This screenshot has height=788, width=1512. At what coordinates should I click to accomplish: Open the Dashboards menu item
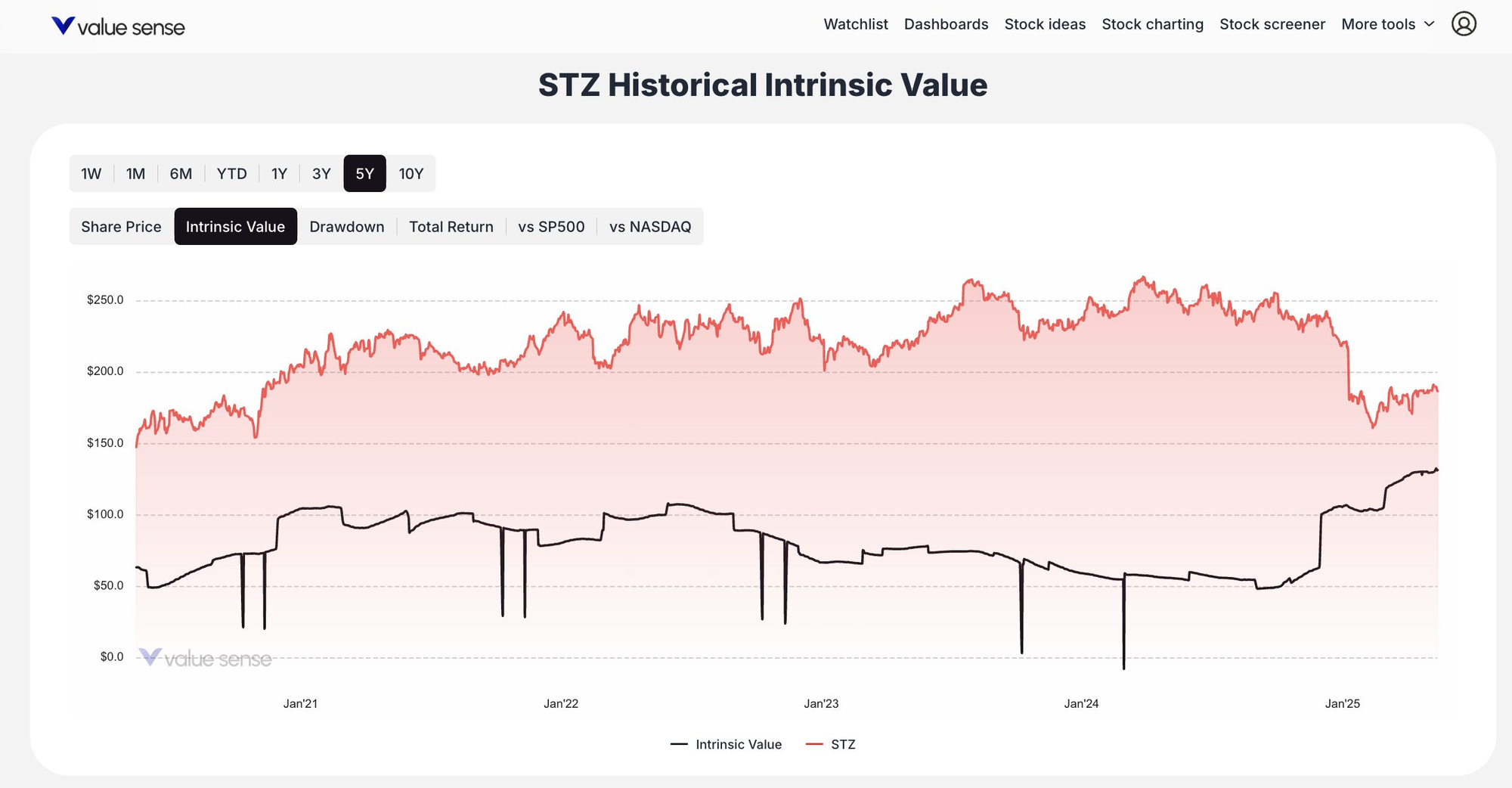pyautogui.click(x=946, y=23)
